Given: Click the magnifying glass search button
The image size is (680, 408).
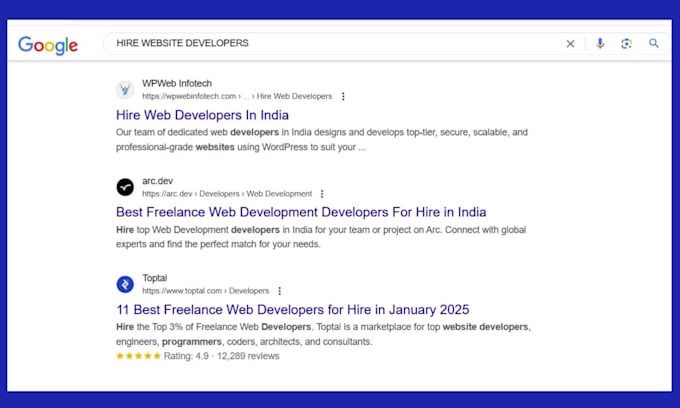Looking at the screenshot, I should coord(654,44).
